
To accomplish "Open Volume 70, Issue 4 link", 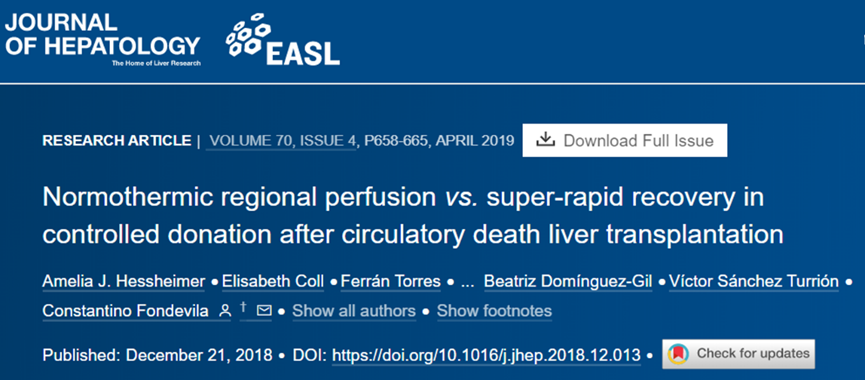I will (x=282, y=141).
